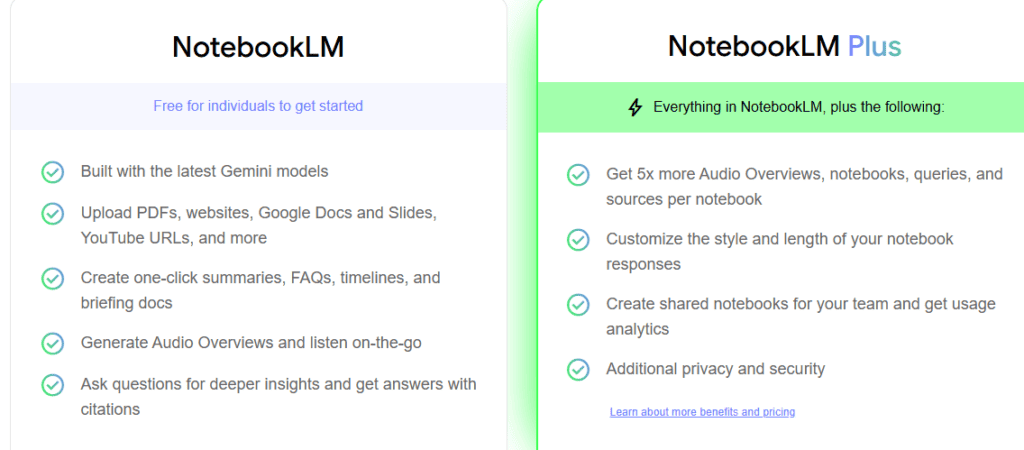Click checkmark beside Additional privacy and security
This screenshot has width=1024, height=450.
point(578,370)
